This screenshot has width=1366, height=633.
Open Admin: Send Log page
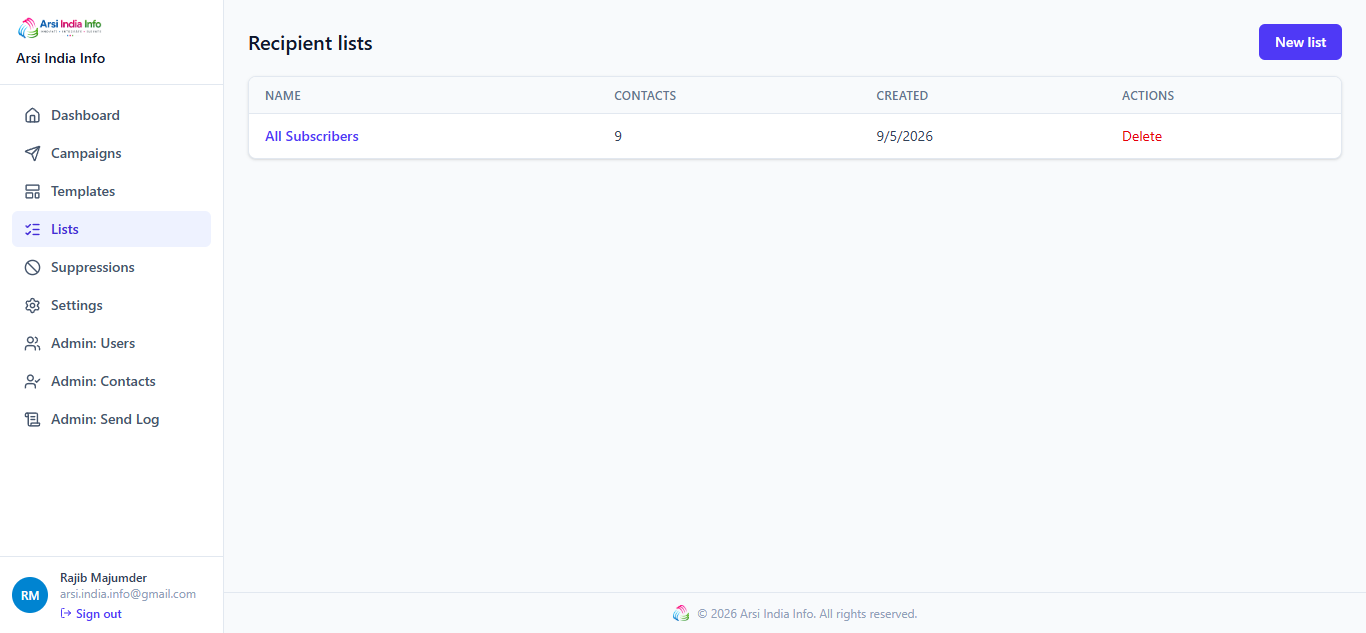pyautogui.click(x=111, y=419)
